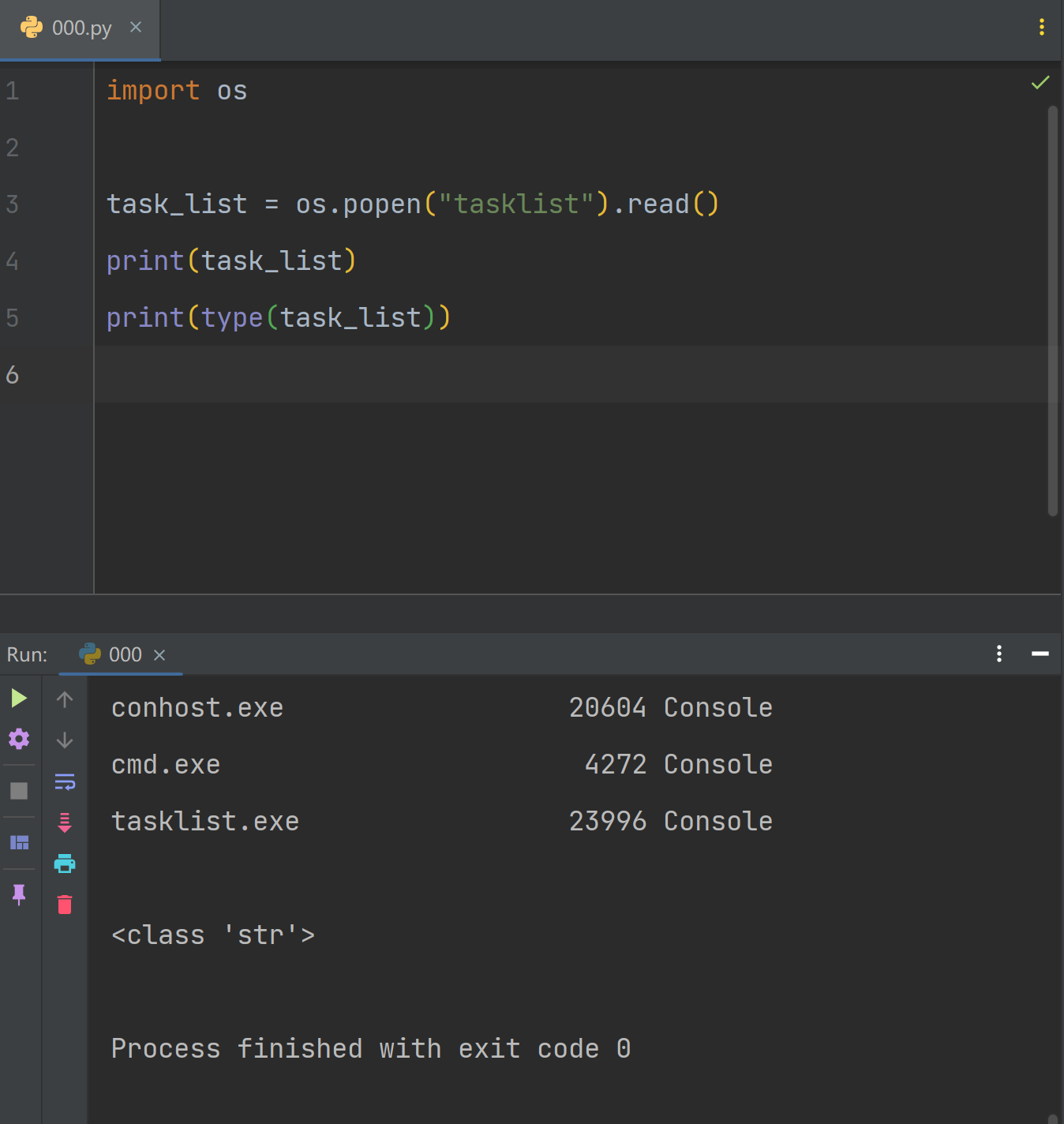Click the Stop process square icon

[19, 791]
